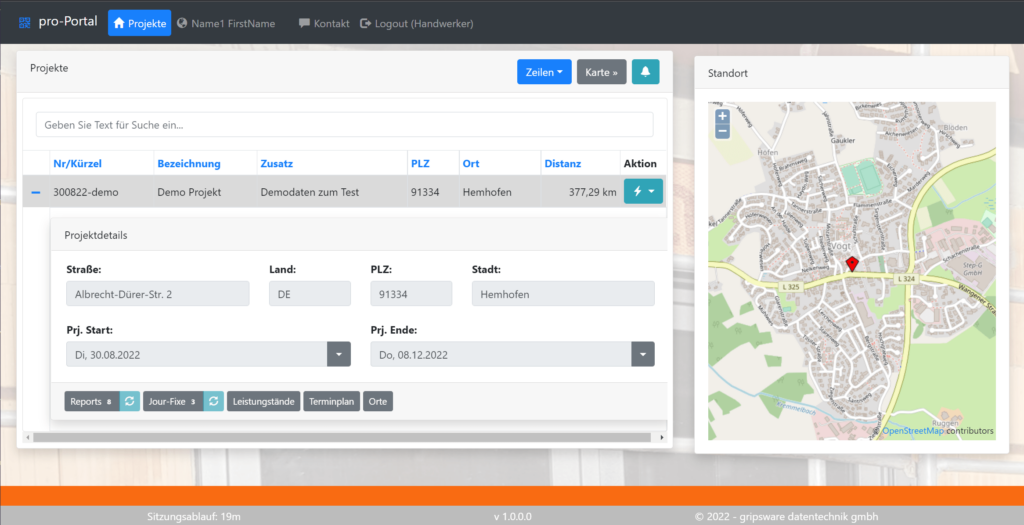The height and width of the screenshot is (525, 1024).
Task: Zoom in on the Standort map
Action: 722,116
